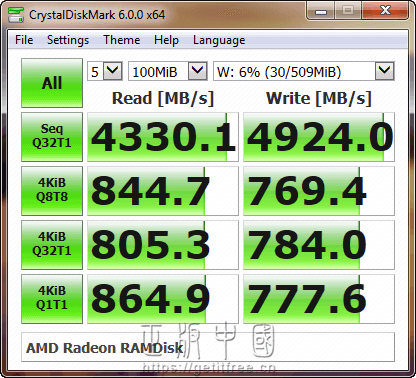Click the 4KiB Q1T1 write result 777.6
This screenshot has width=416, height=378.
coord(319,299)
